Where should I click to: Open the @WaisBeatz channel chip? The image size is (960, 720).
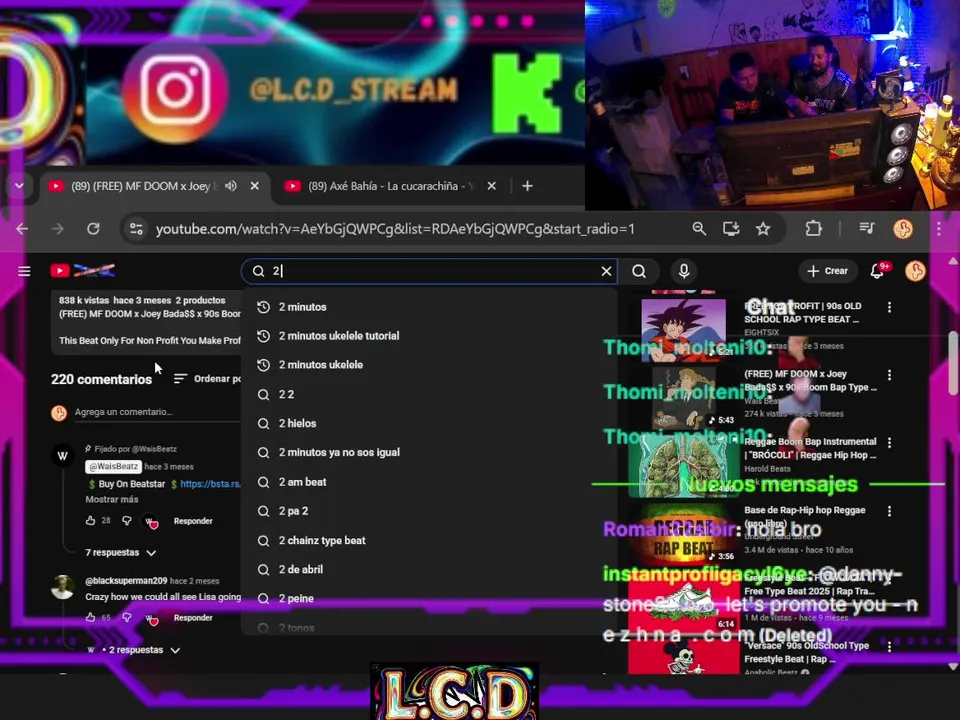pyautogui.click(x=113, y=467)
